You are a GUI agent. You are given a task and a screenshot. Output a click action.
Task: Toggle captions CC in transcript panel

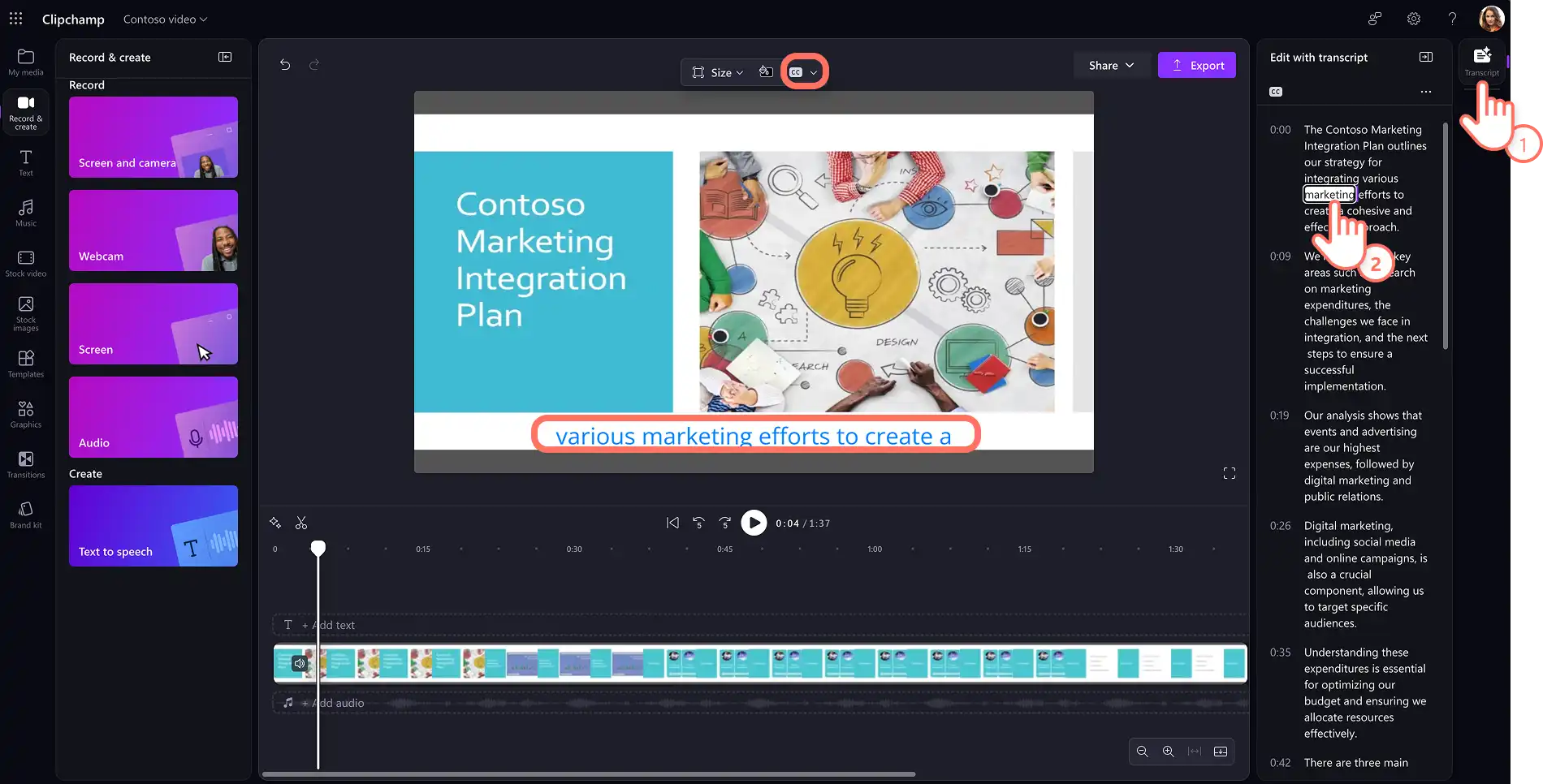coord(1276,92)
